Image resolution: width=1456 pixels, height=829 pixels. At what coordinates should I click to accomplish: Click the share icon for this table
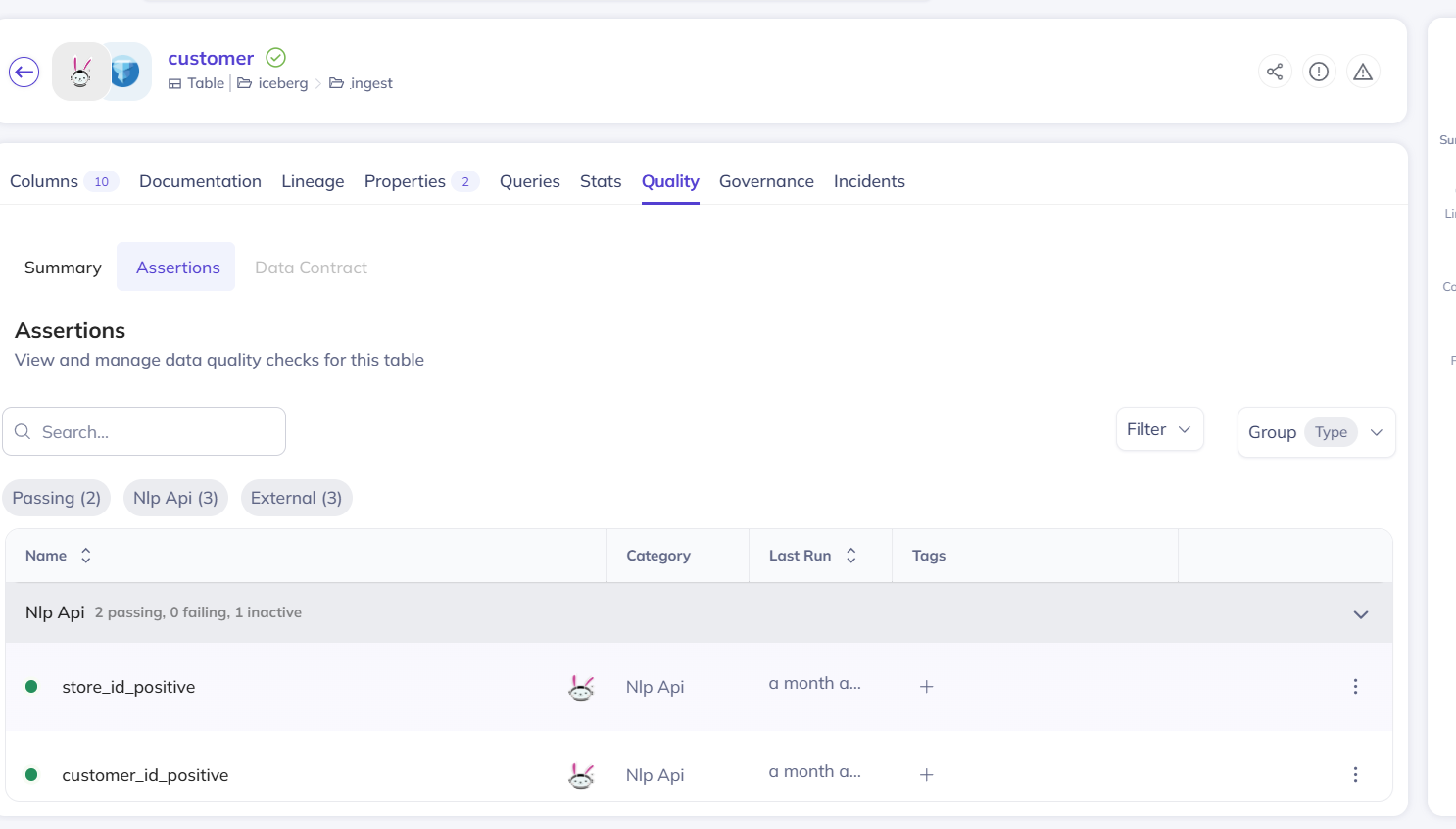tap(1275, 71)
